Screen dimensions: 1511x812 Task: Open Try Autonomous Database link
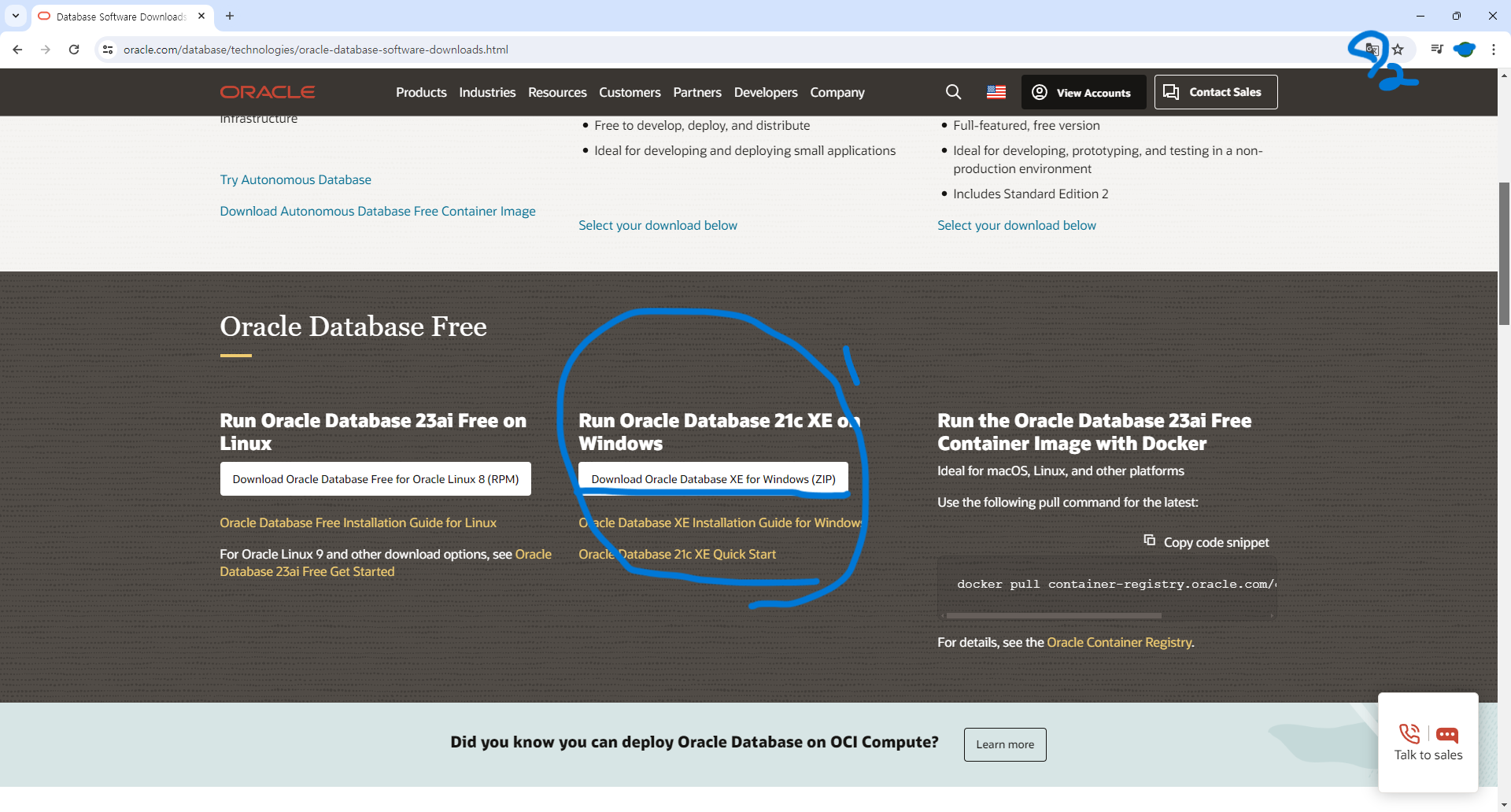(295, 179)
